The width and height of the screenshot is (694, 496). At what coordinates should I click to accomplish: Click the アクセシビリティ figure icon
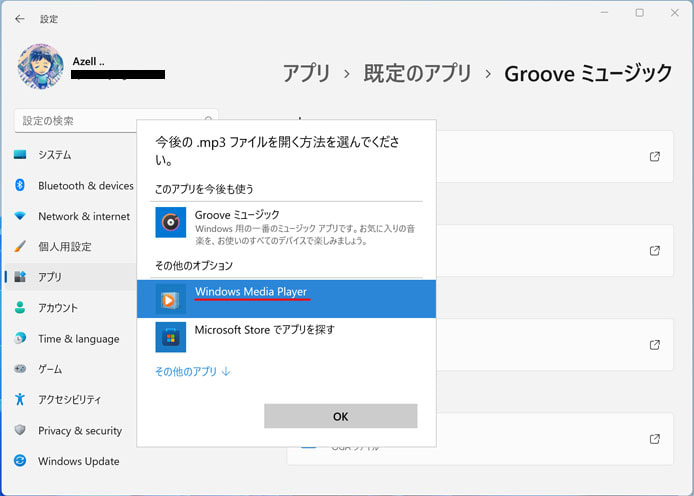[20, 399]
